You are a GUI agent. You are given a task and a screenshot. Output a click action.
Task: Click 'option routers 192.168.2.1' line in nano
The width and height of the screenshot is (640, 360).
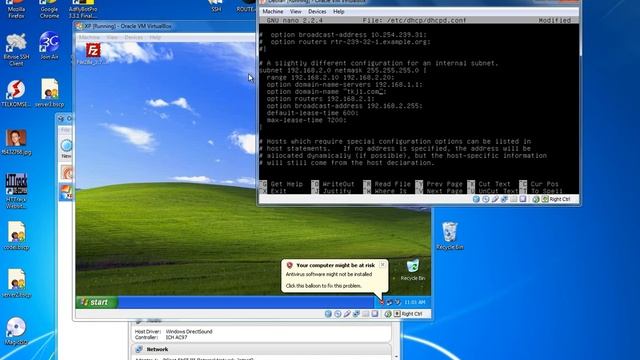(320, 99)
